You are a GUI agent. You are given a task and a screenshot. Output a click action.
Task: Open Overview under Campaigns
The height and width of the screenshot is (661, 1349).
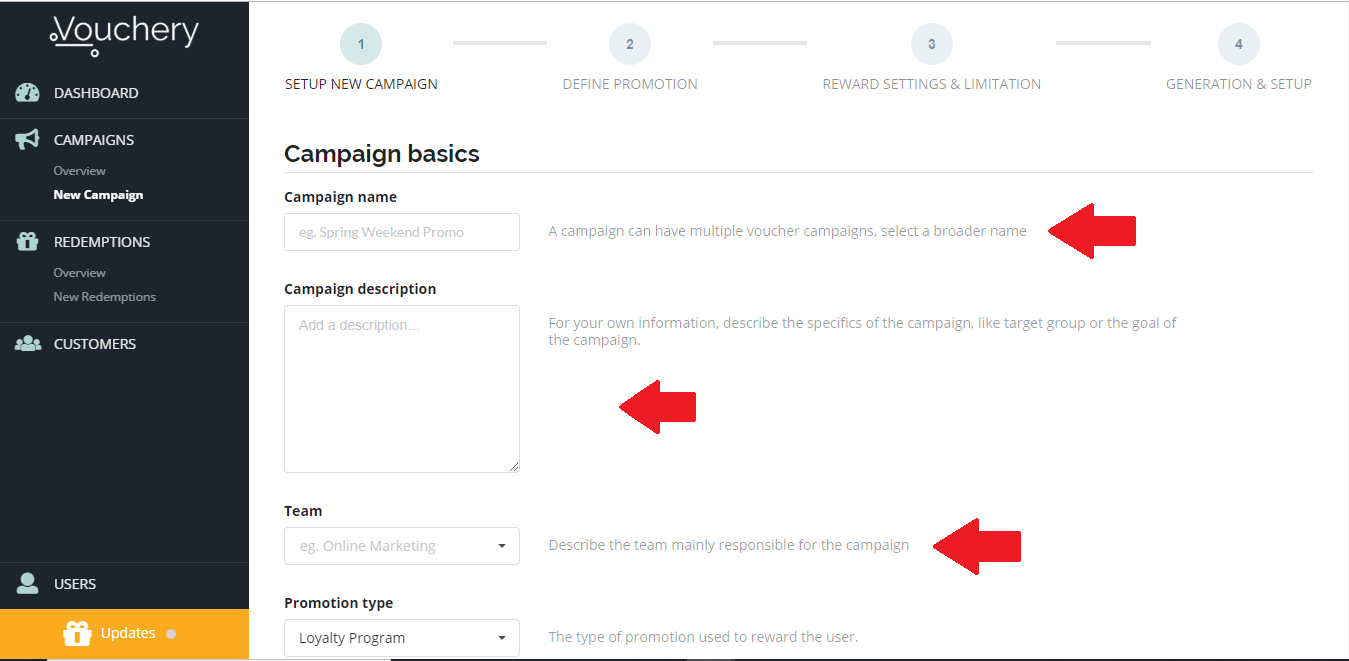coord(80,171)
